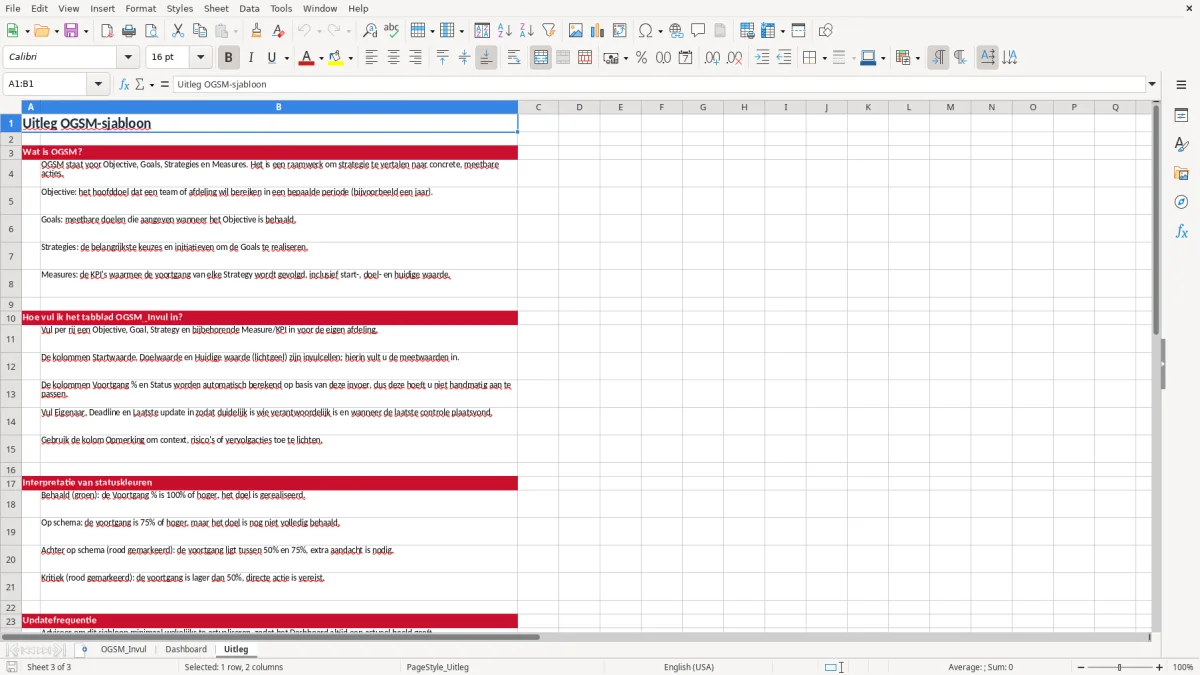The width and height of the screenshot is (1200, 675).
Task: Export directly as PDF
Action: (x=107, y=31)
